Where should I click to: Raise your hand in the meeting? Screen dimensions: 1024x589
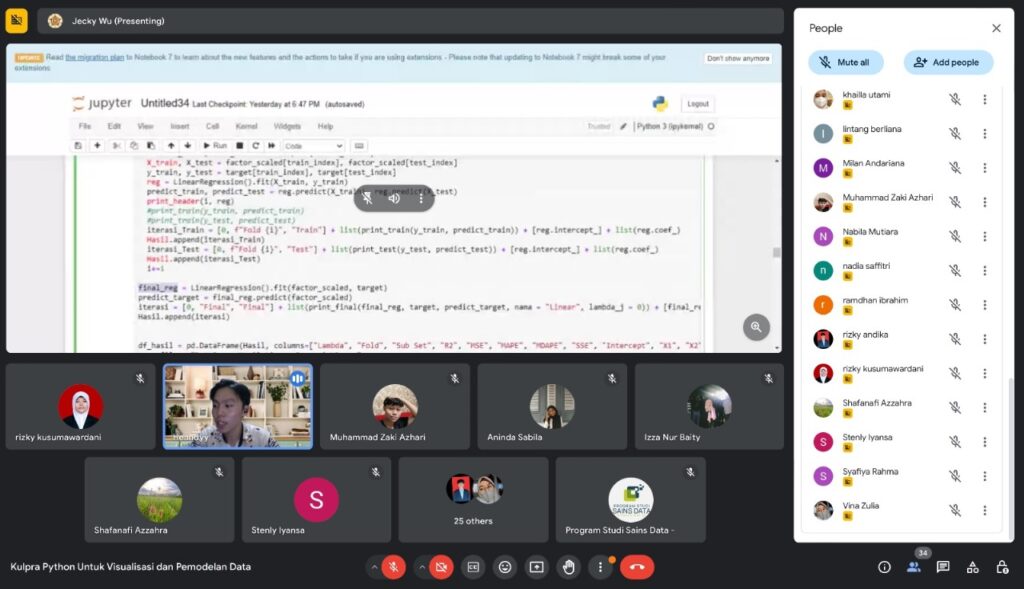pos(569,567)
